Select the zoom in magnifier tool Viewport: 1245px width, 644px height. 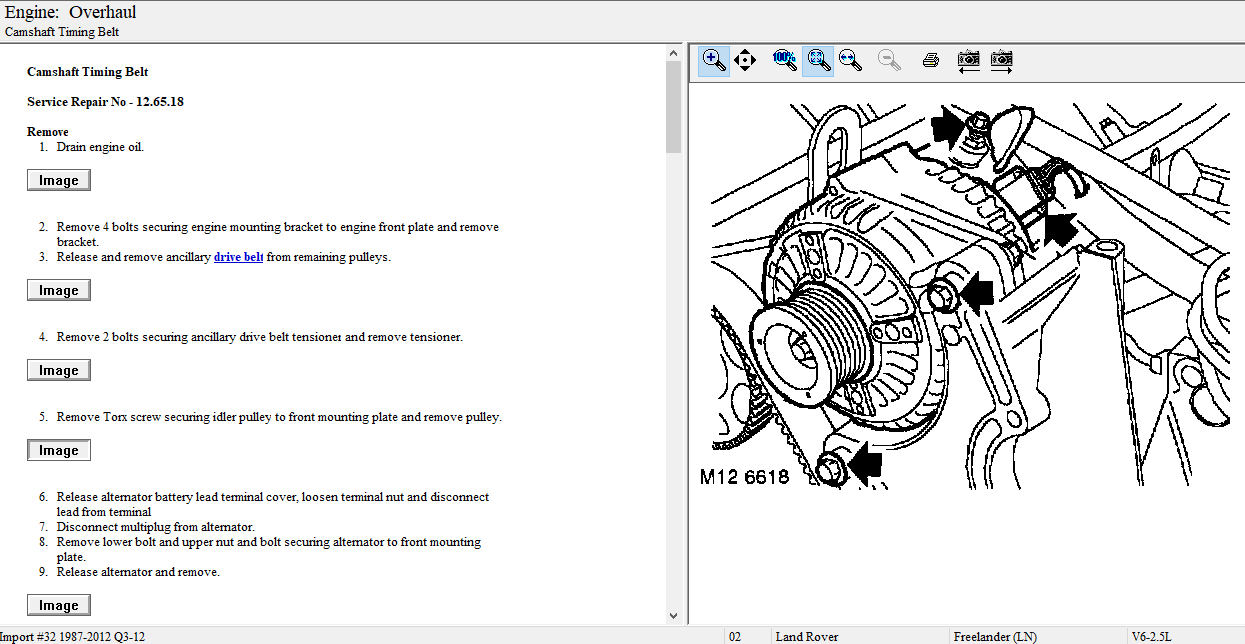tap(714, 60)
